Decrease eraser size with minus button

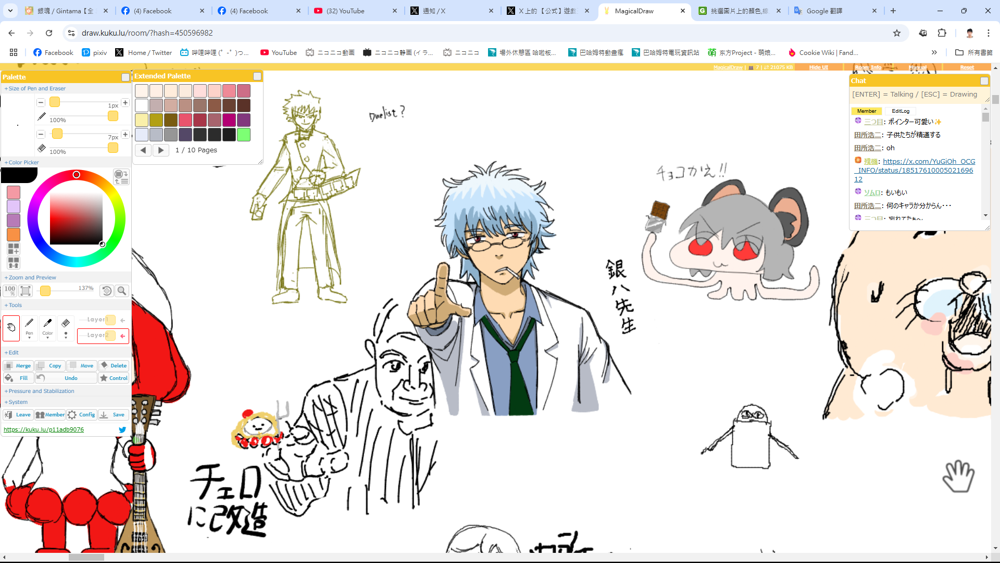click(41, 134)
